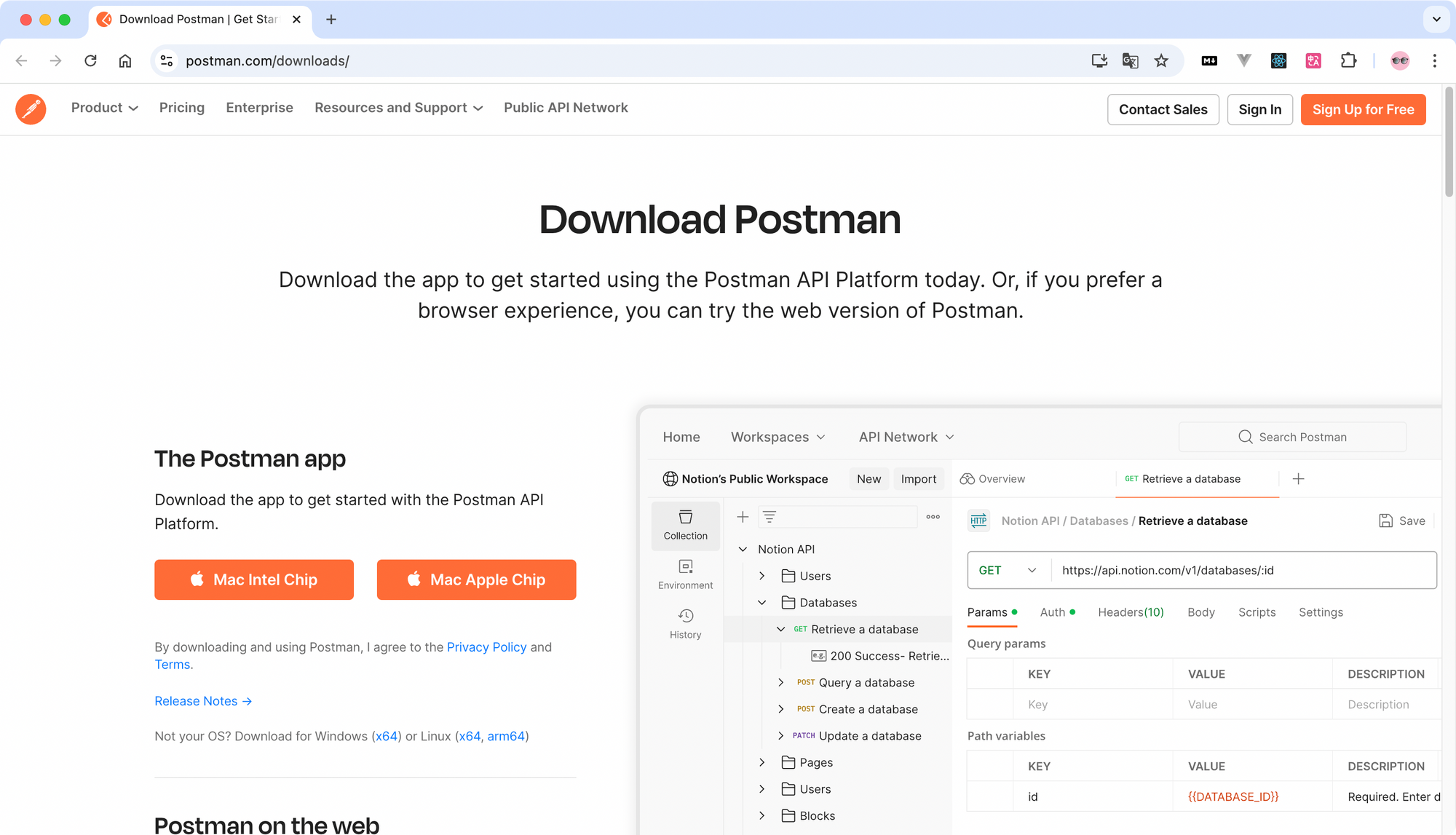
Task: Select the Pricing menu item
Action: click(x=181, y=108)
